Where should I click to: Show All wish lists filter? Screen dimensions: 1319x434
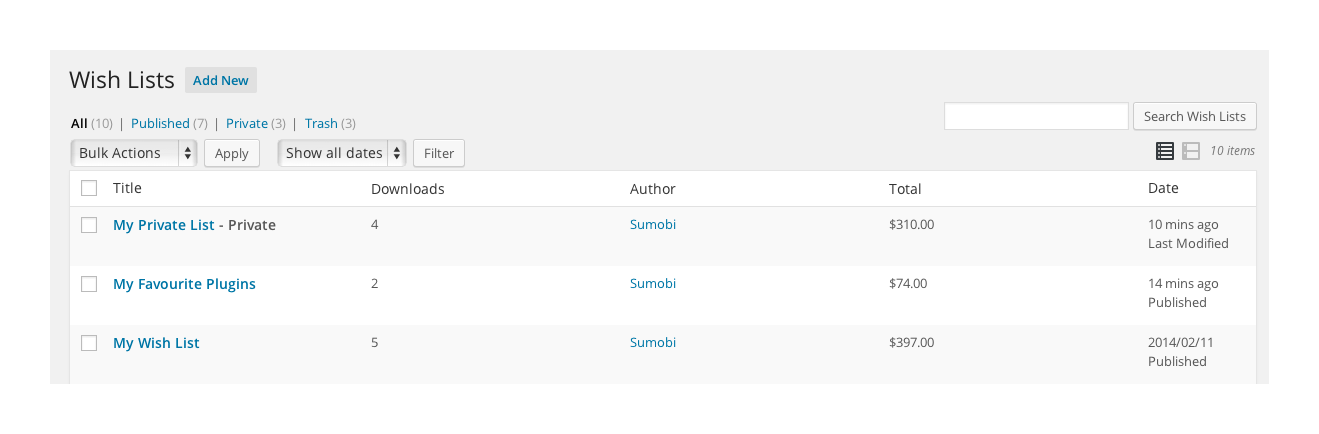pos(79,124)
